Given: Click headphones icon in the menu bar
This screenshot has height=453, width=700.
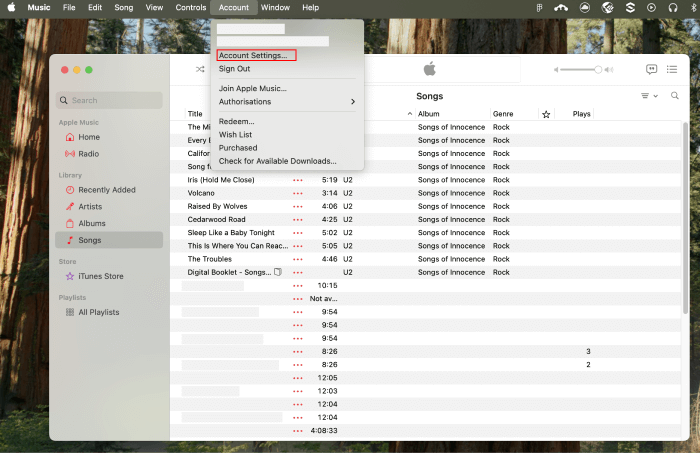Looking at the screenshot, I should 673,7.
